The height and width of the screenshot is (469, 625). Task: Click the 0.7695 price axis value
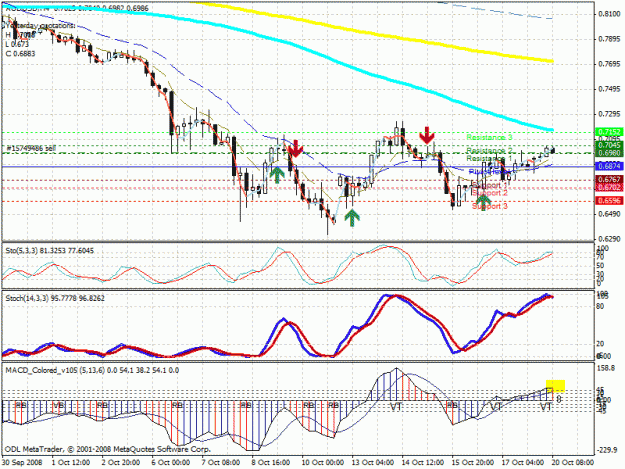(x=609, y=64)
